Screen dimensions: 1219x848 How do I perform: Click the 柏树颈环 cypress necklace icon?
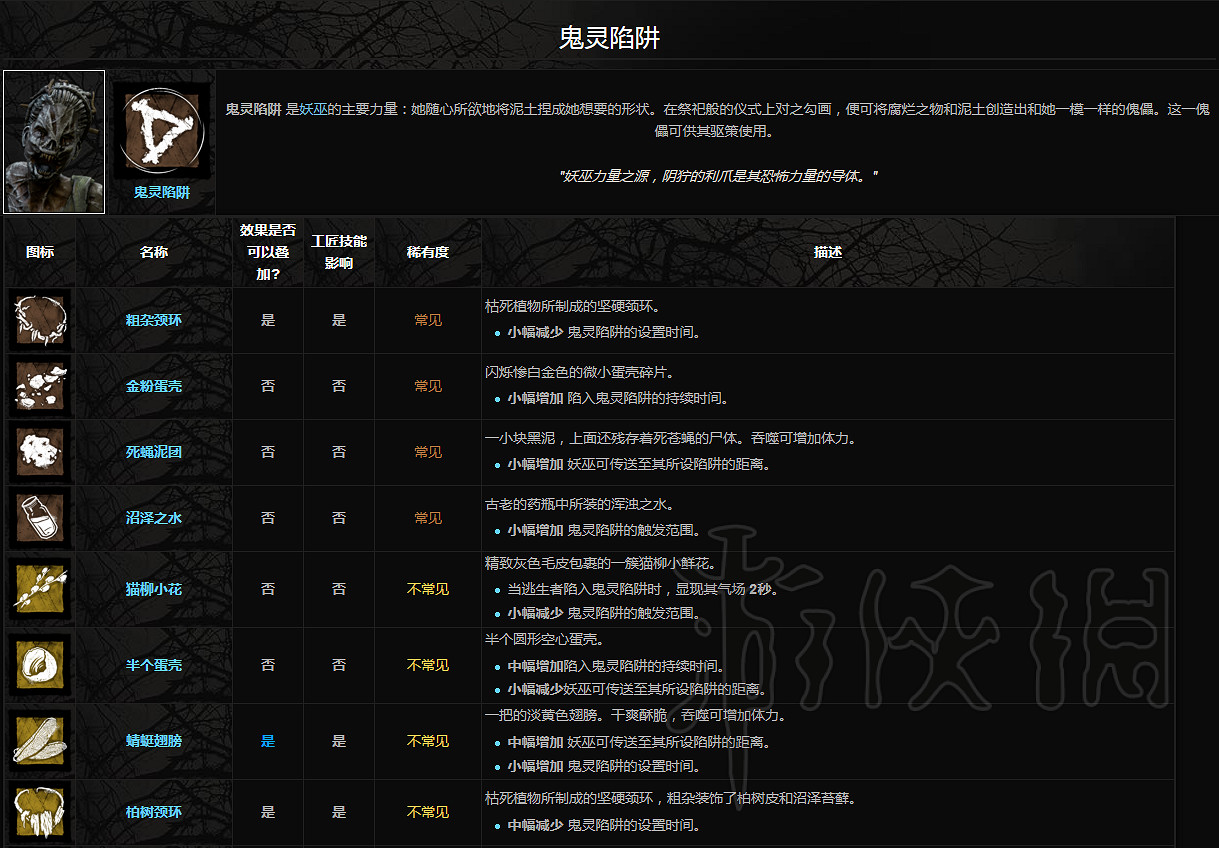(x=39, y=812)
